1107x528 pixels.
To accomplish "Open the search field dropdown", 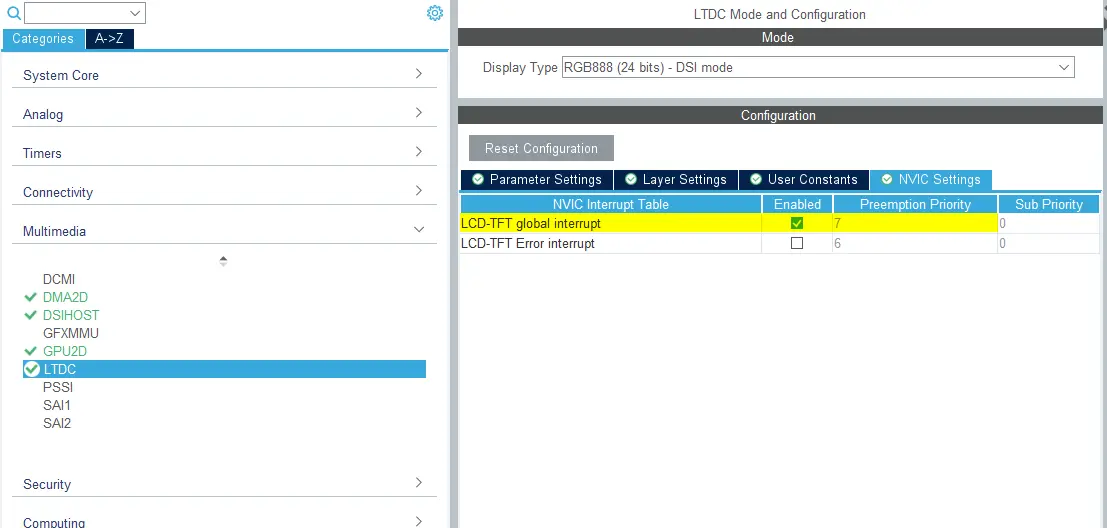I will (x=135, y=13).
